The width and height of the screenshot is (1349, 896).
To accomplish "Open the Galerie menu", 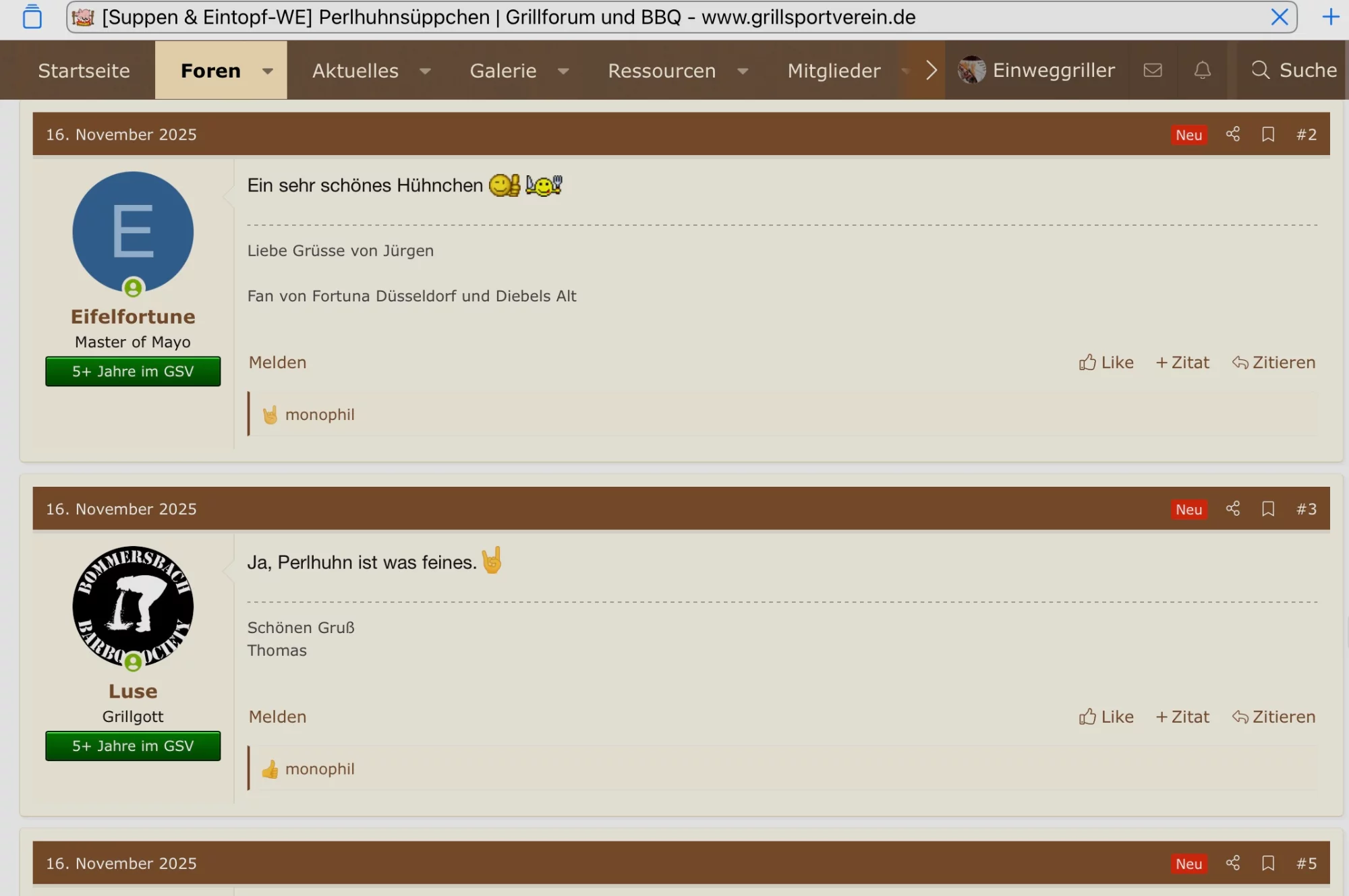I will (503, 70).
